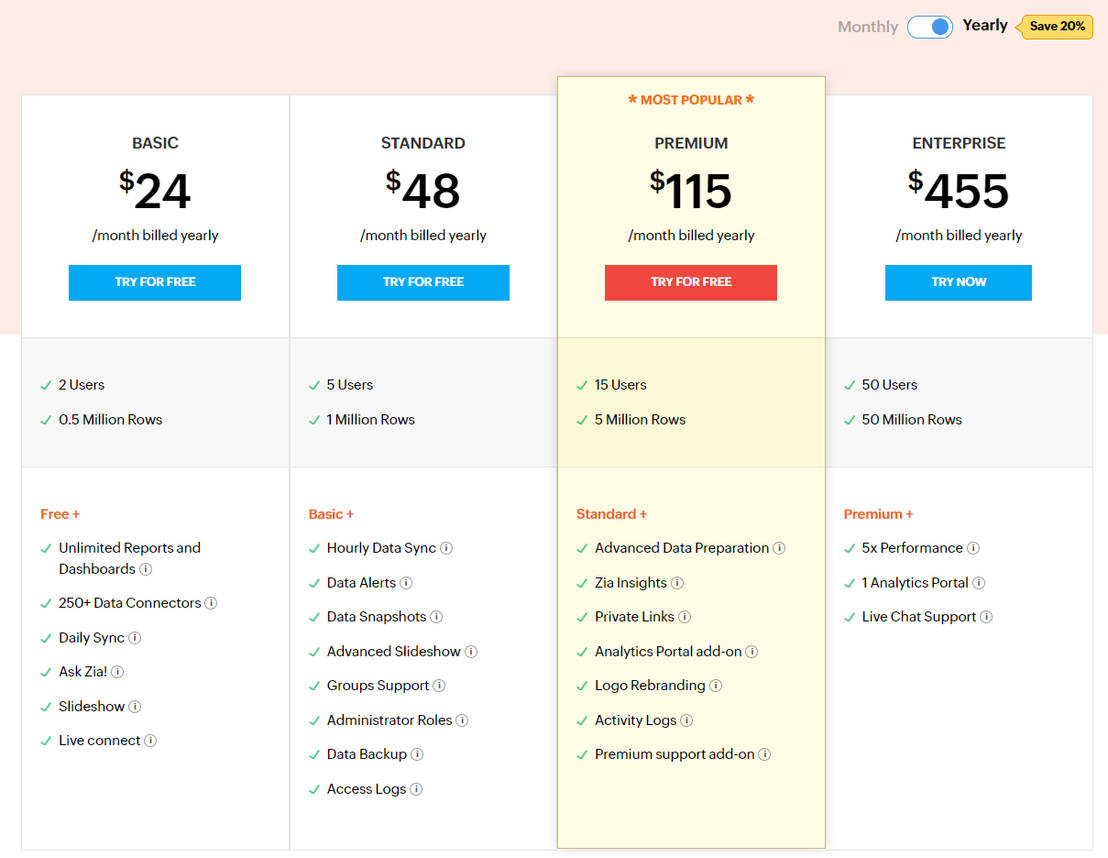Click info icon next to 250+ Data Connectors
The image size is (1108, 858).
pos(211,603)
